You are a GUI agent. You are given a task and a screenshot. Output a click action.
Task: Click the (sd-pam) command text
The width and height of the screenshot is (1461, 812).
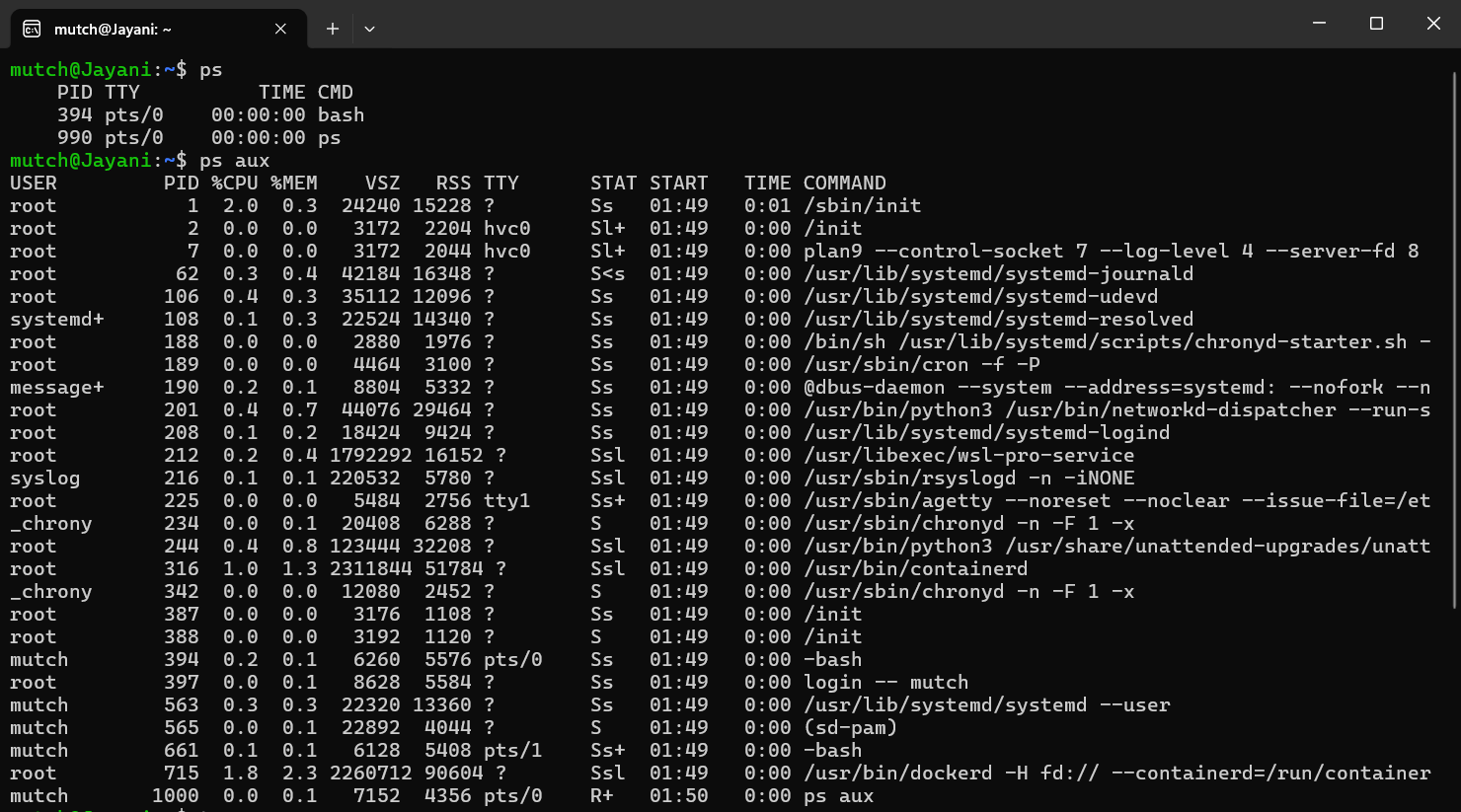pos(851,728)
